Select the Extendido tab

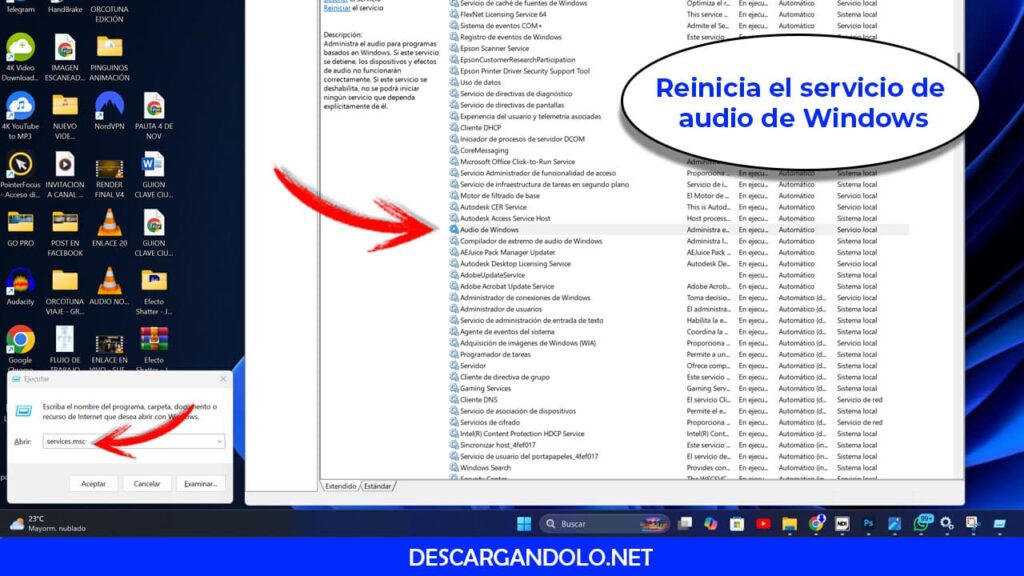pos(340,486)
